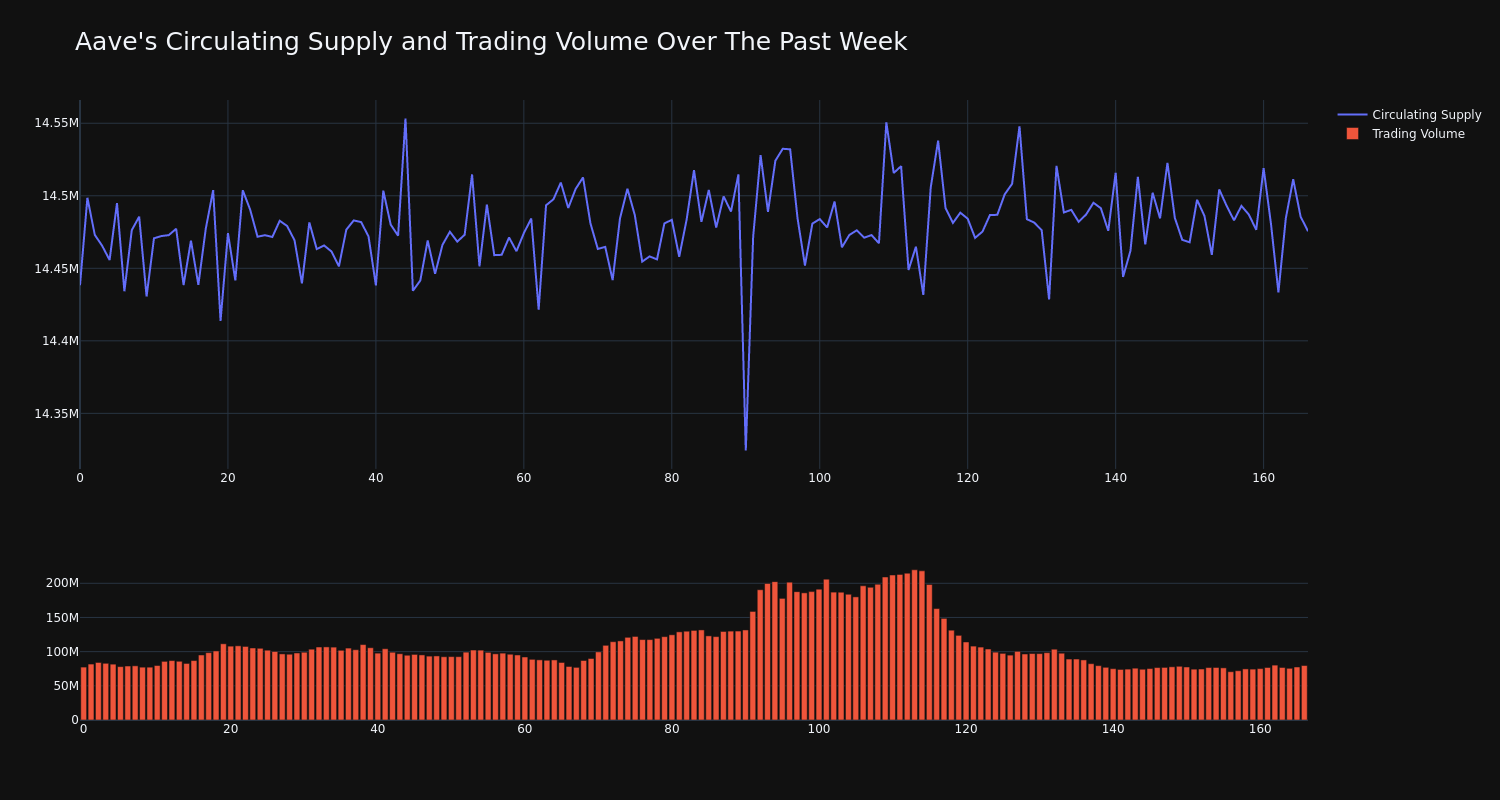1500x800 pixels.
Task: Click the 150M volume axis label
Action: [62, 617]
